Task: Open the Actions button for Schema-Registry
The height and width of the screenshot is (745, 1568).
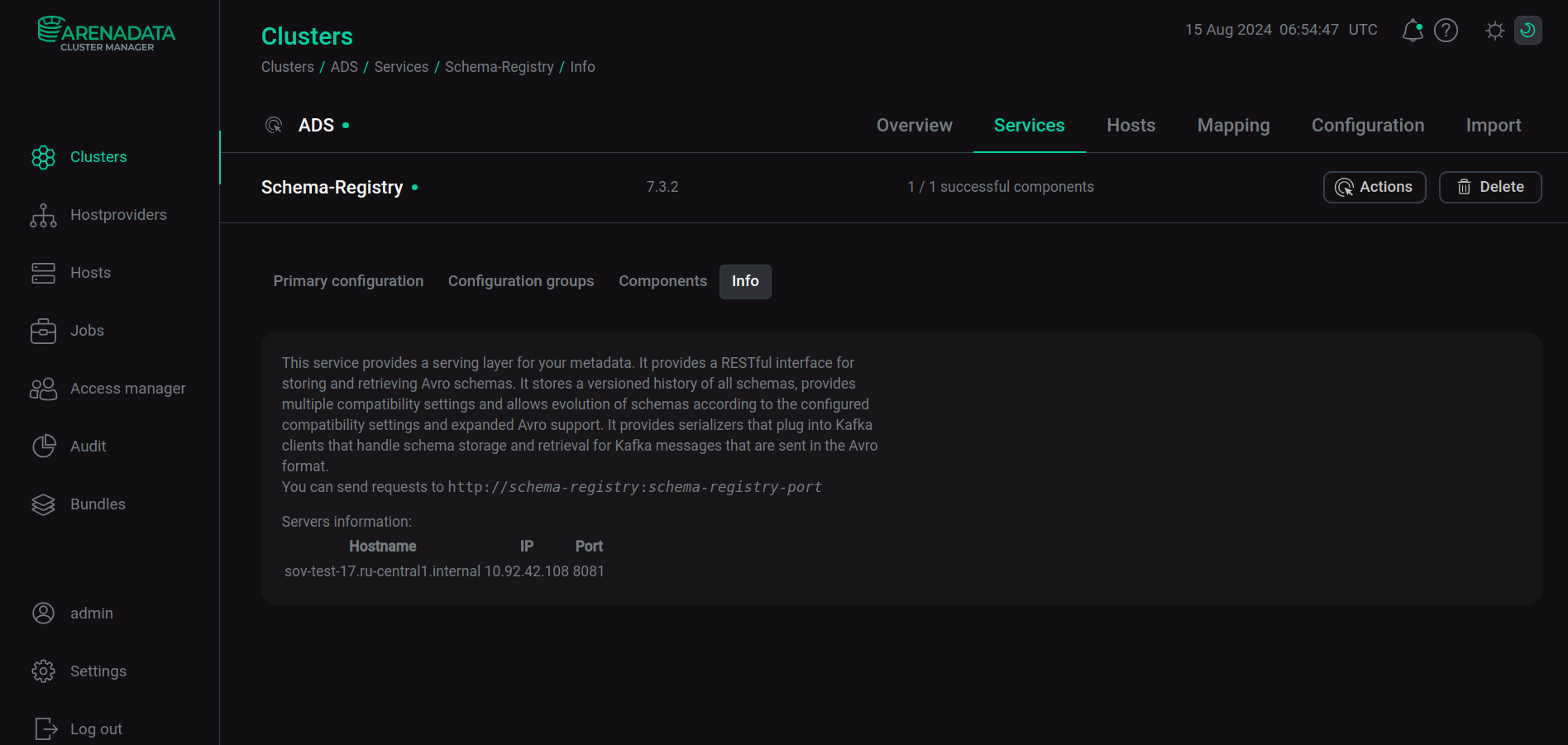Action: (x=1374, y=187)
